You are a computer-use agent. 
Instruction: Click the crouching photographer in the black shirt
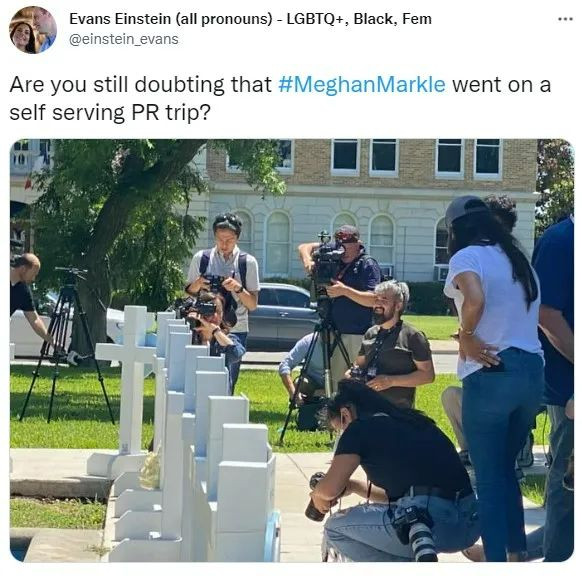click(x=393, y=471)
